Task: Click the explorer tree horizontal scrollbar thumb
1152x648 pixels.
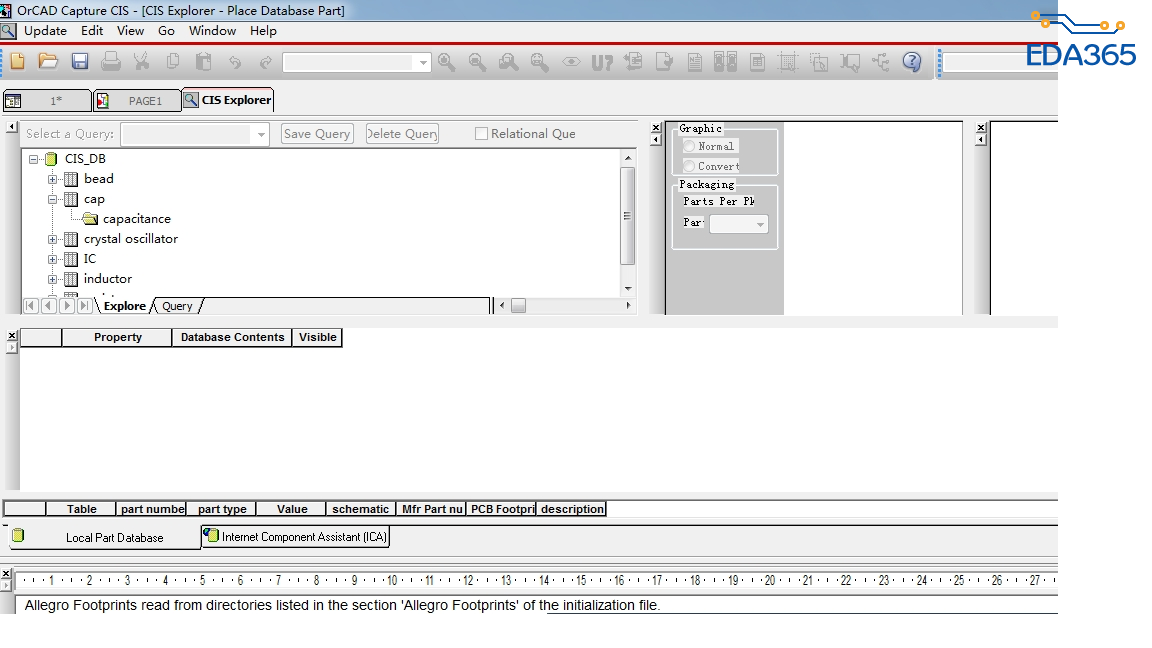Action: [519, 306]
